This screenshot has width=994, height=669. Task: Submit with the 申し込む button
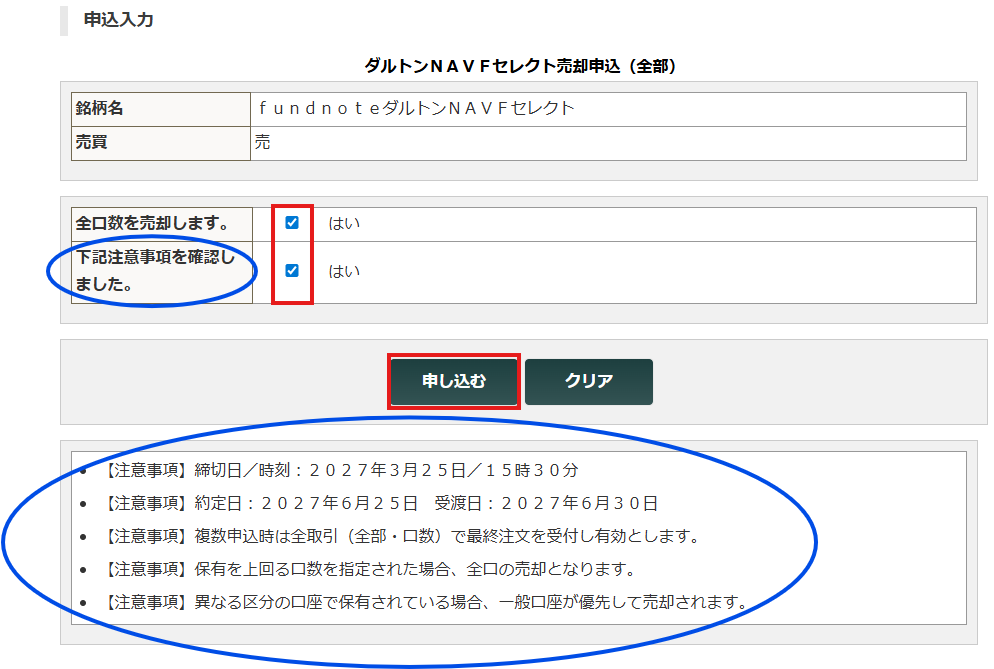point(454,381)
